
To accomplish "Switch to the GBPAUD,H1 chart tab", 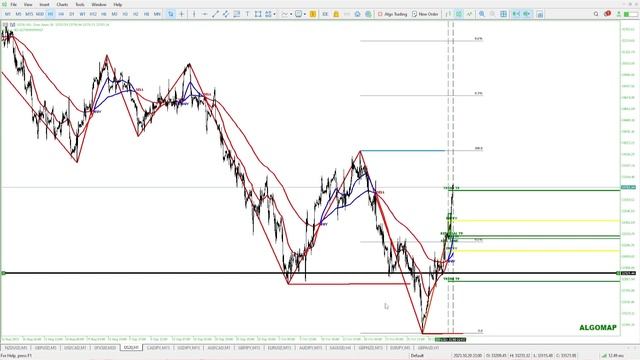I will click(428, 348).
